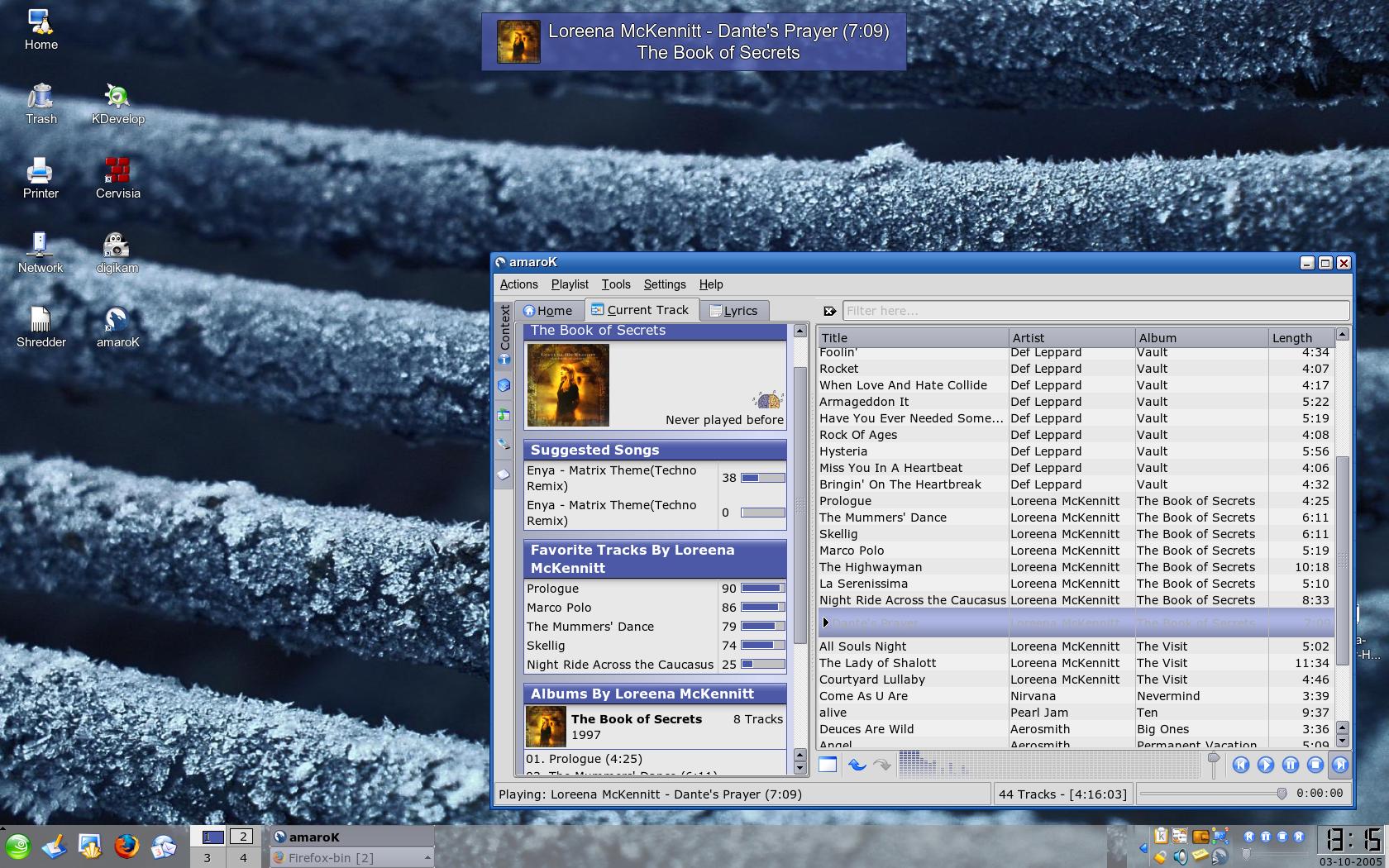Viewport: 1389px width, 868px height.
Task: Click the blue cube icon in the amaroK sidebar
Action: 504,385
